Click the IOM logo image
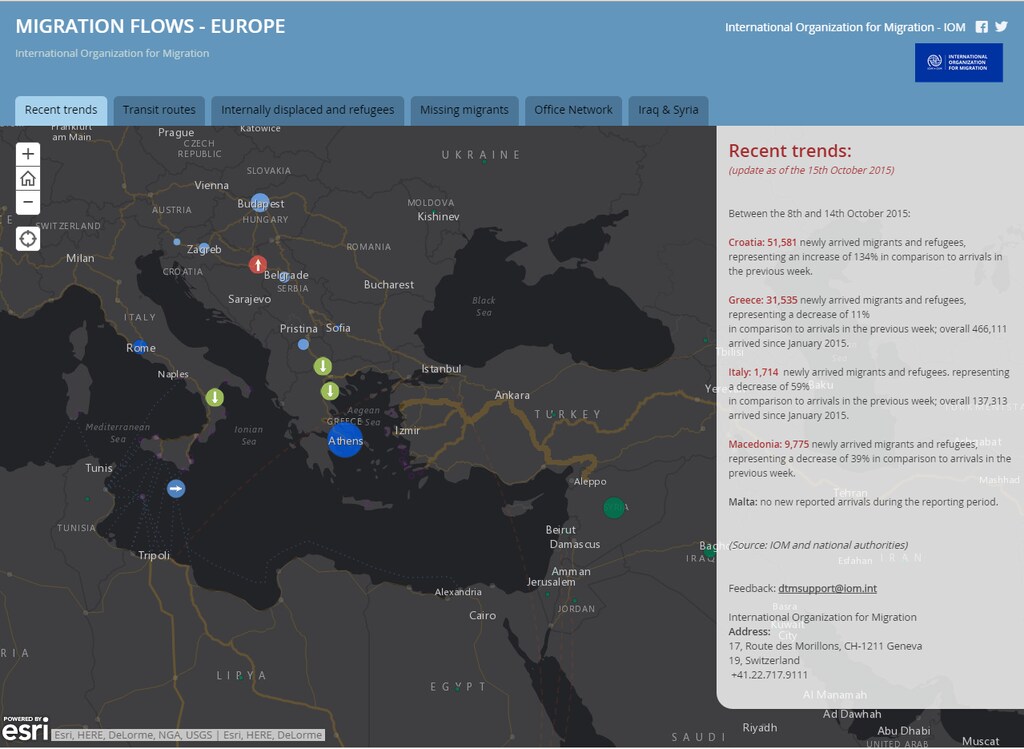Image resolution: width=1024 pixels, height=749 pixels. (959, 63)
